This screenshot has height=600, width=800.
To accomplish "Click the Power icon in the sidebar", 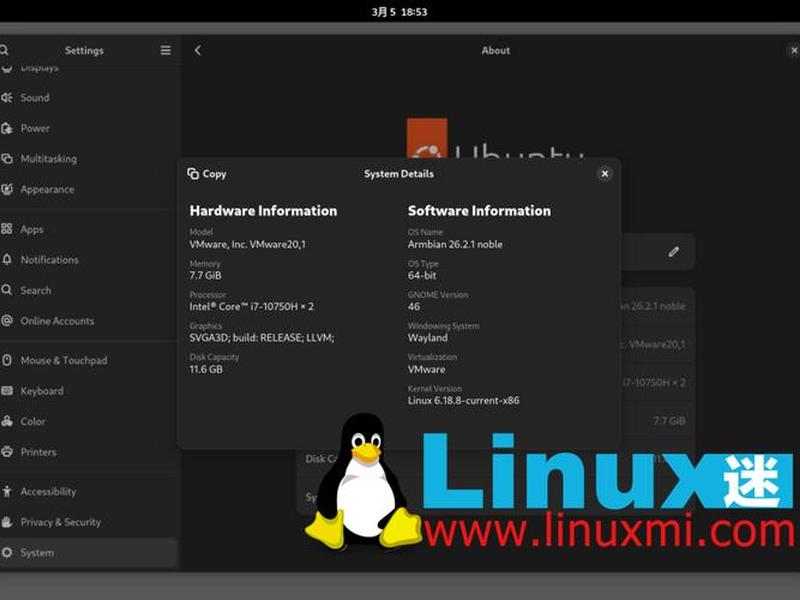I will (7, 128).
